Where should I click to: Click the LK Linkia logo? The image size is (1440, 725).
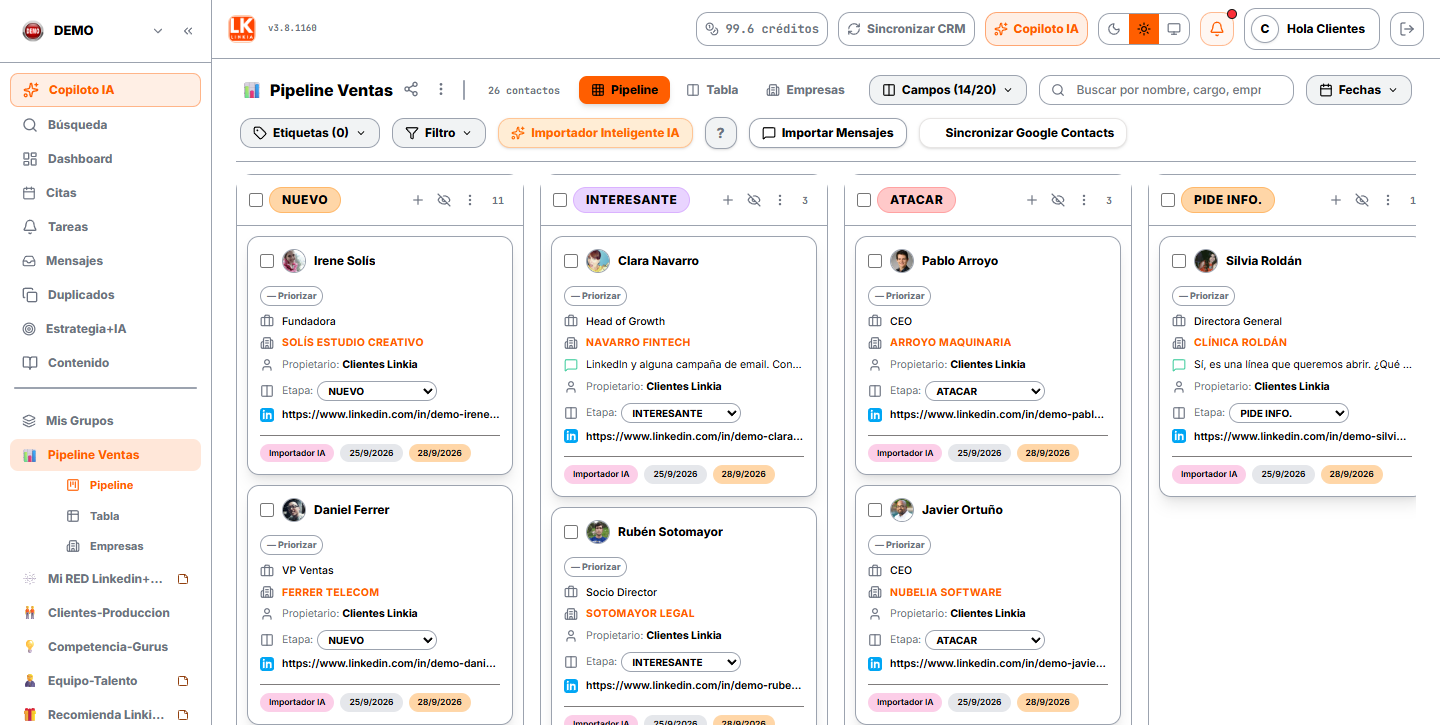[x=242, y=28]
